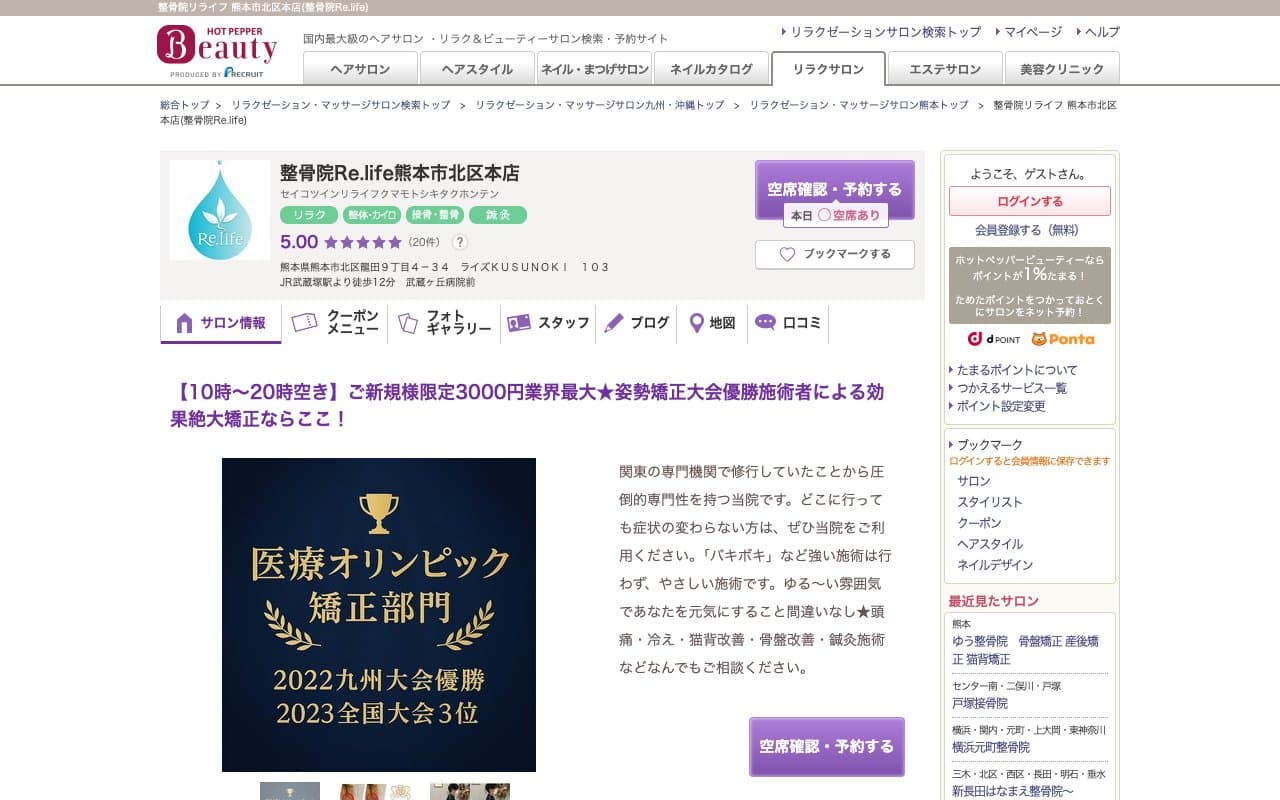This screenshot has width=1280, height=800.
Task: Expand たまるポイントについて in the sidebar
Action: click(1014, 369)
